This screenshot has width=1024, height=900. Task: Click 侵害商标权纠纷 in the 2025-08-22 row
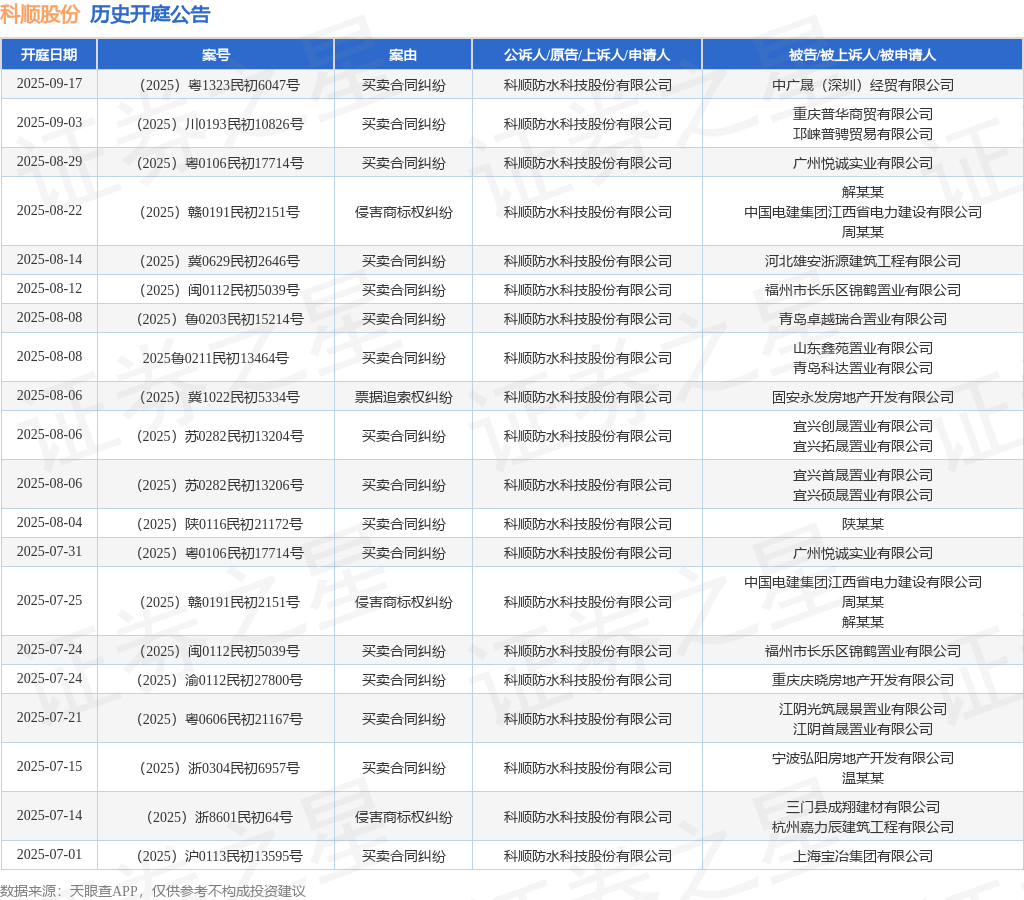pos(403,212)
